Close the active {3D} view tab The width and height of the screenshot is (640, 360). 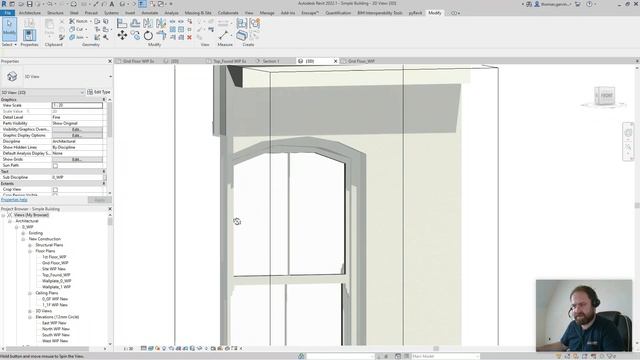336,61
